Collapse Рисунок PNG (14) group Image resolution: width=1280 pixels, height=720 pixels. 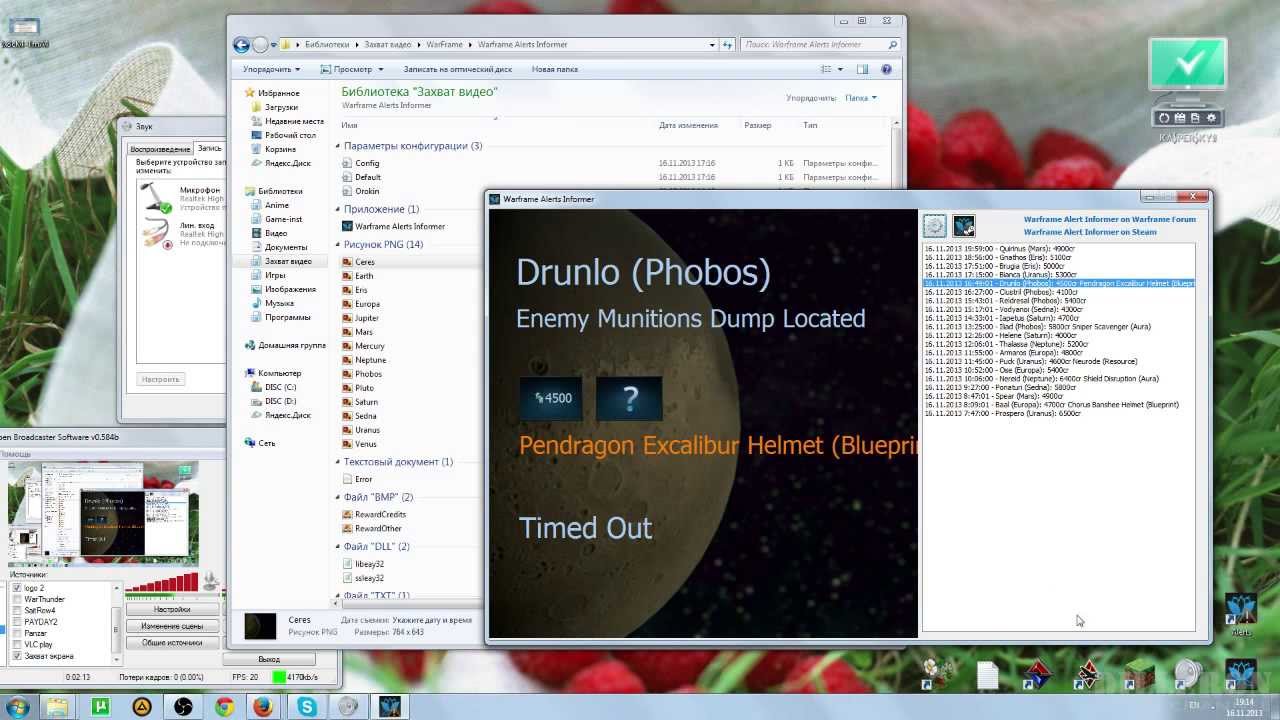[x=337, y=244]
